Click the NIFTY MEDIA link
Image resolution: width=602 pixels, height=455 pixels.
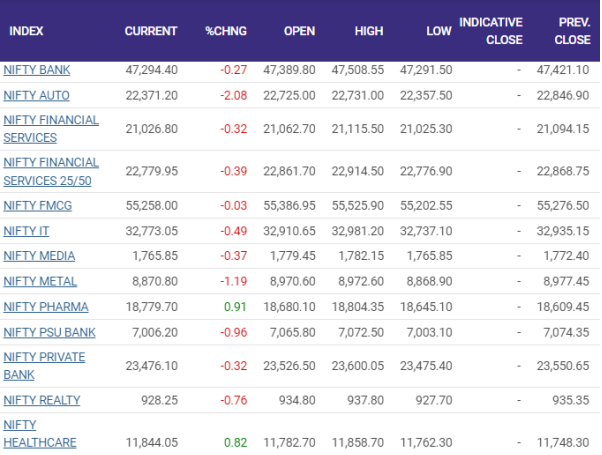[39, 256]
